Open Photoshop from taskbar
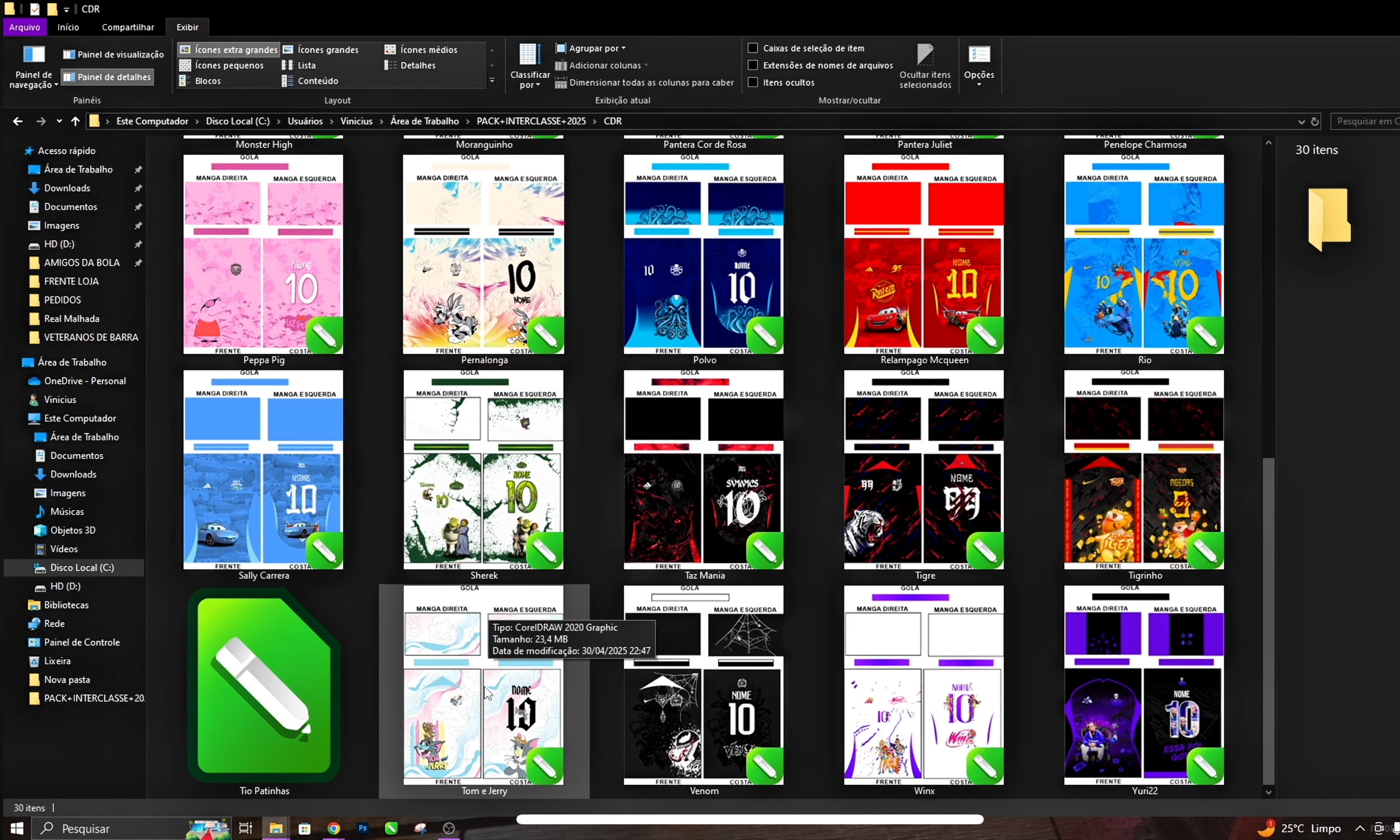1400x840 pixels. tap(363, 828)
